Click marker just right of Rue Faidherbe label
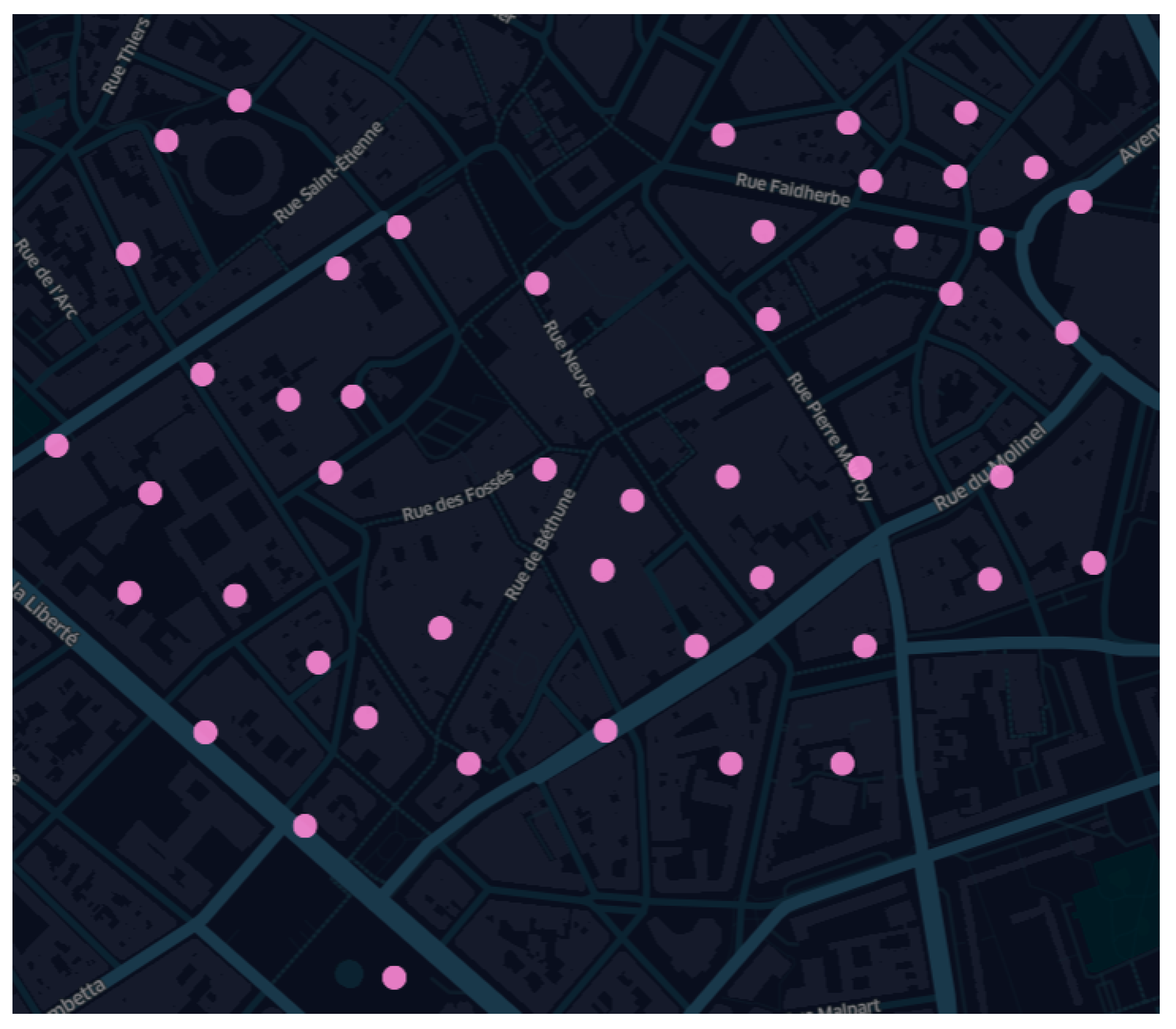Screen dimensions: 1176x1029 tap(870, 181)
